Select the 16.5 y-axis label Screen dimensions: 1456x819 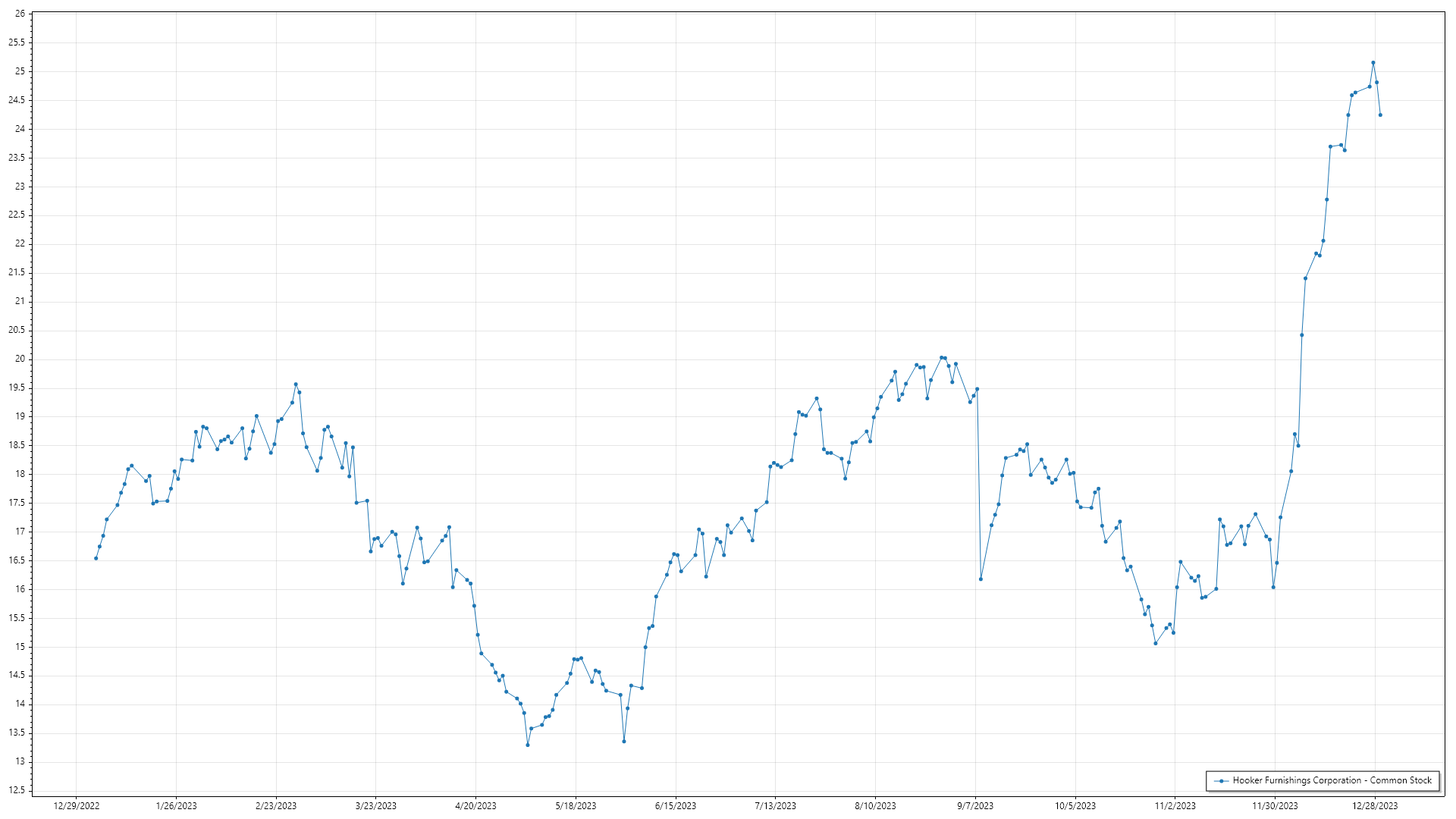point(17,560)
